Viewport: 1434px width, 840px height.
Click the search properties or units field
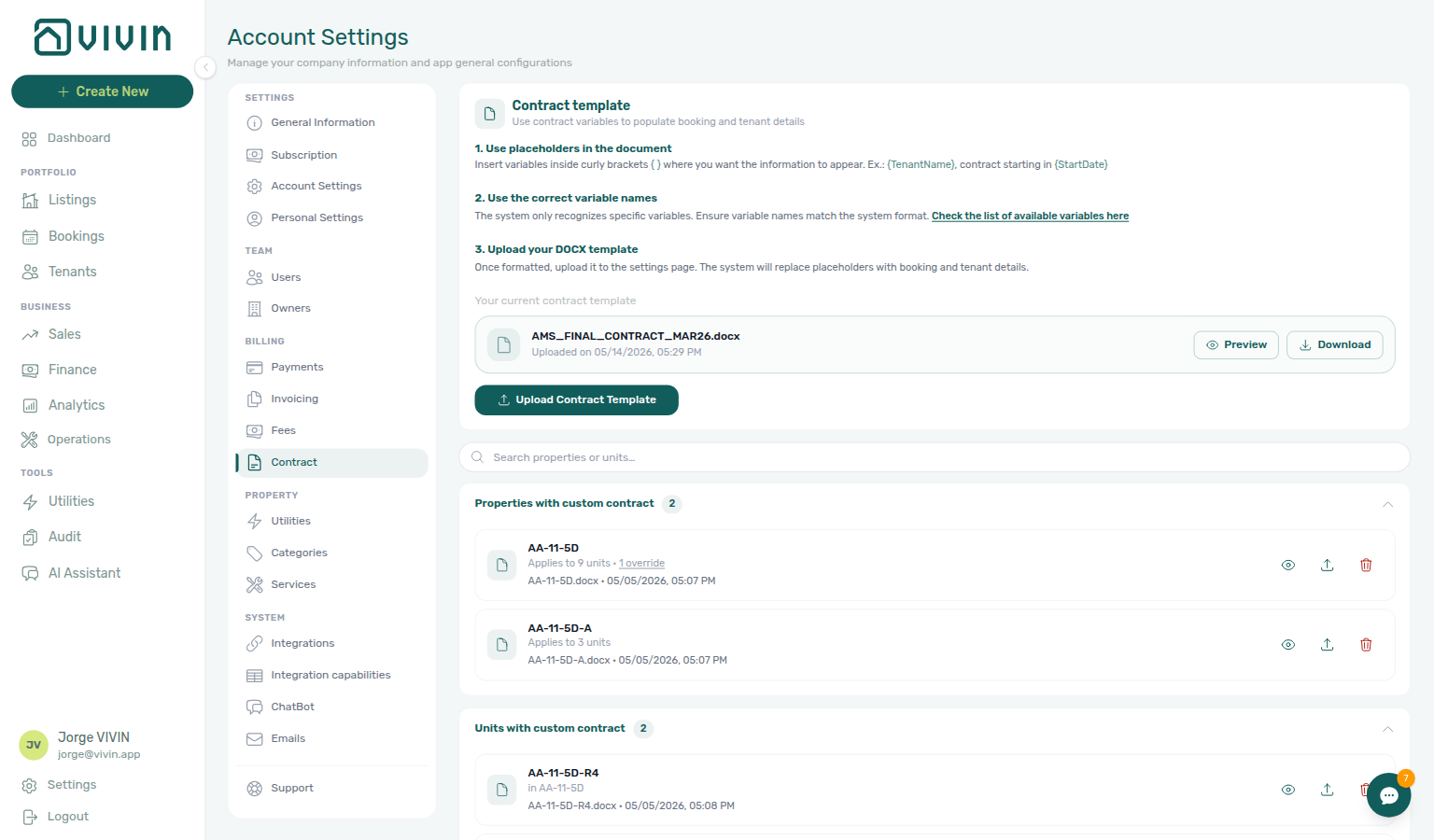[x=935, y=457]
